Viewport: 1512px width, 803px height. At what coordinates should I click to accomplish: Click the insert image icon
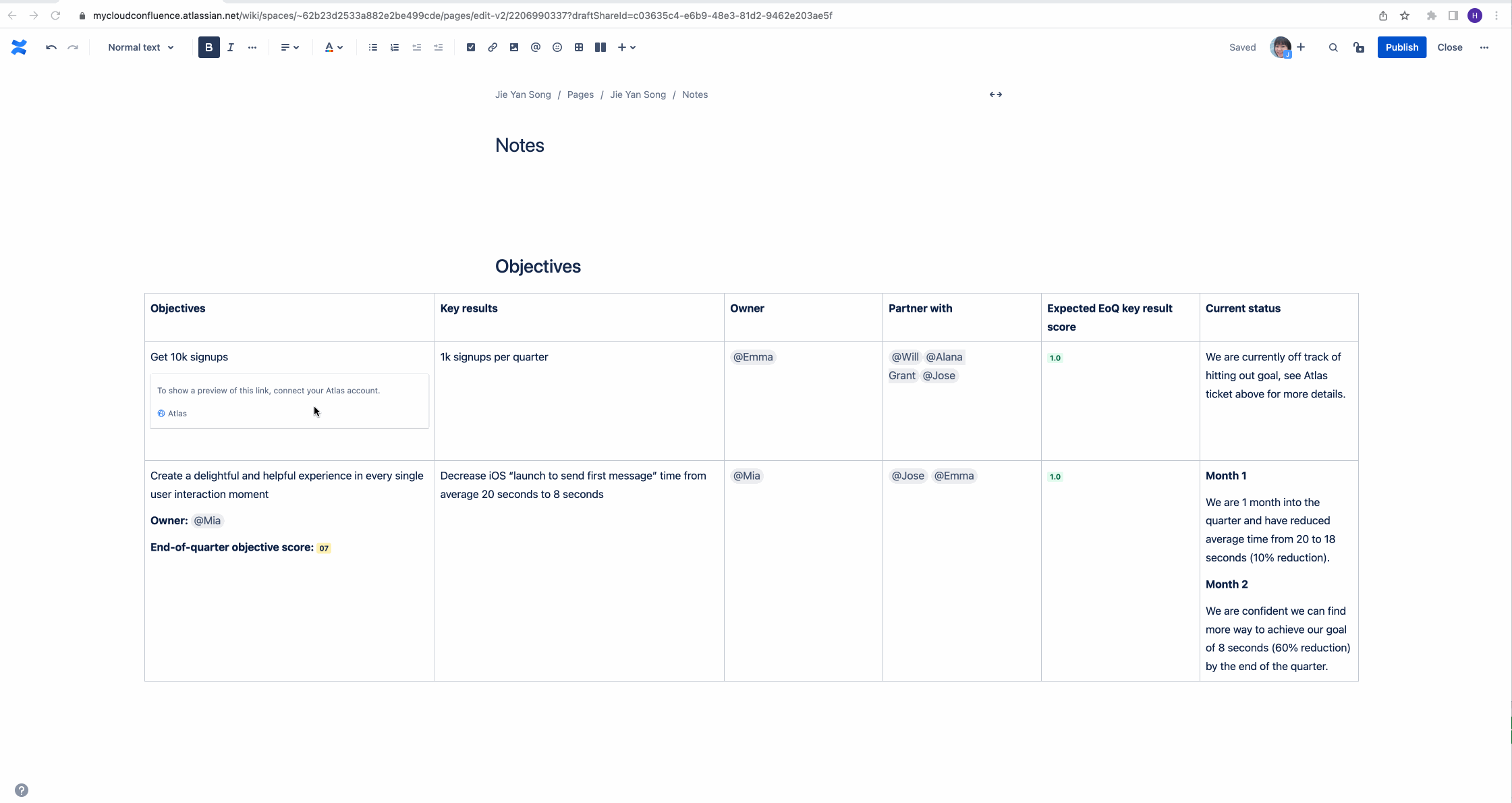513,47
